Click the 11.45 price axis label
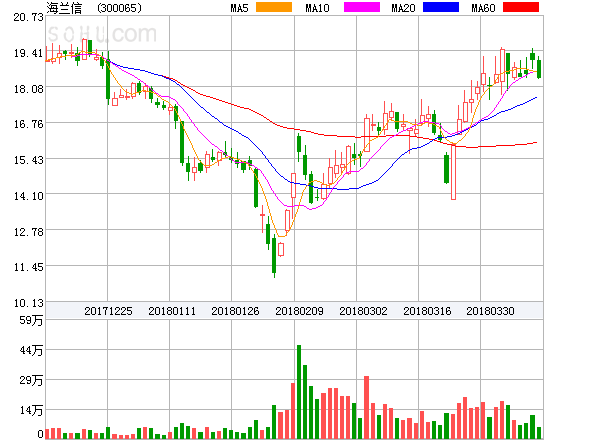 click(28, 267)
